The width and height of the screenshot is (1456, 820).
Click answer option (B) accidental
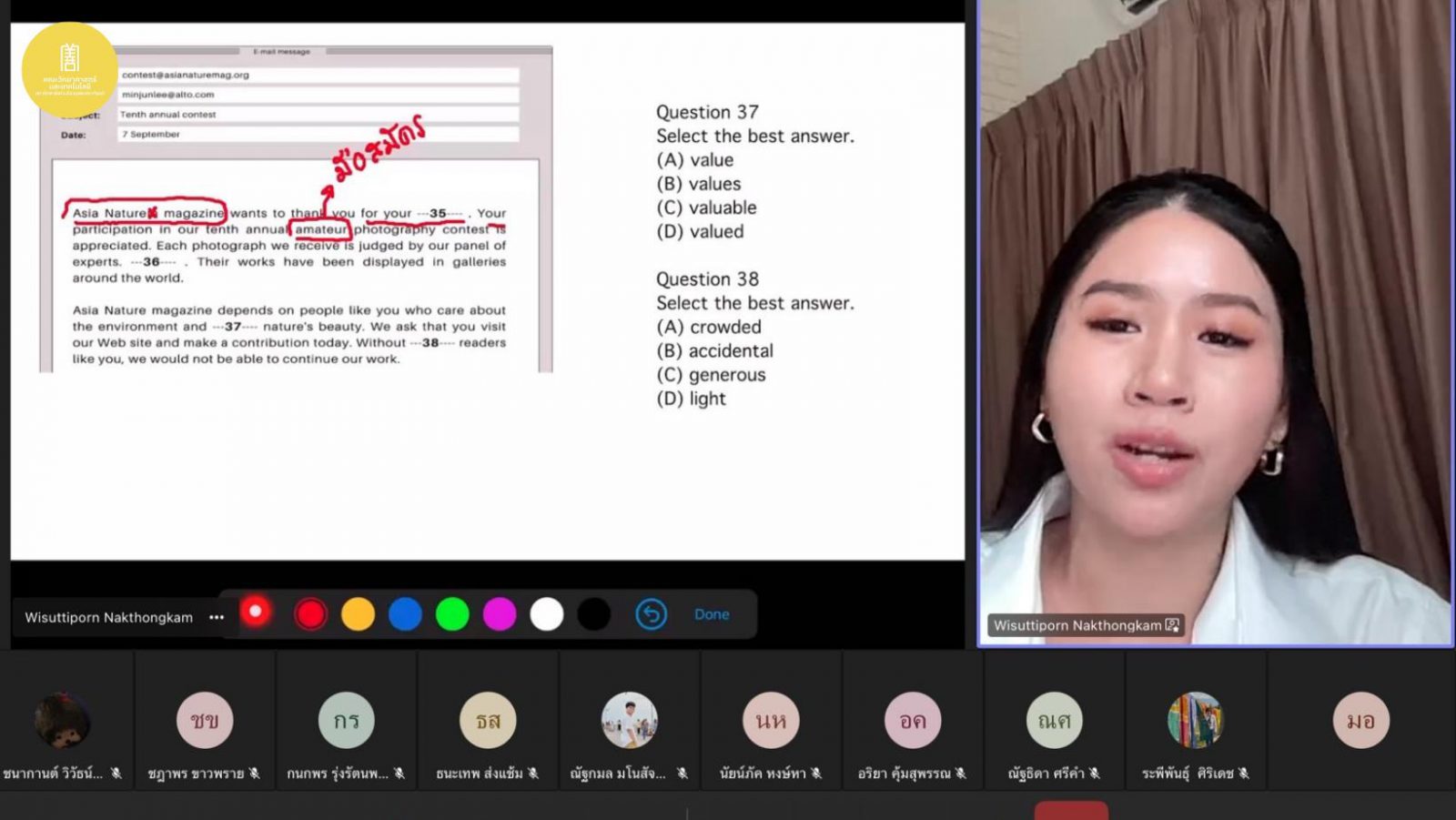coord(715,350)
